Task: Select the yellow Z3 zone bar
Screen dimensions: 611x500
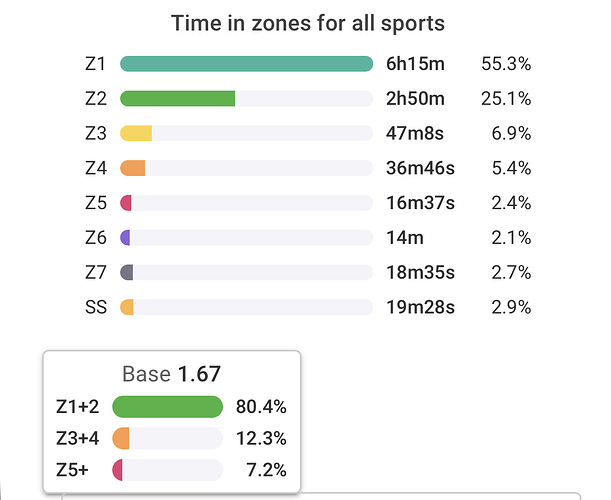Action: tap(136, 133)
